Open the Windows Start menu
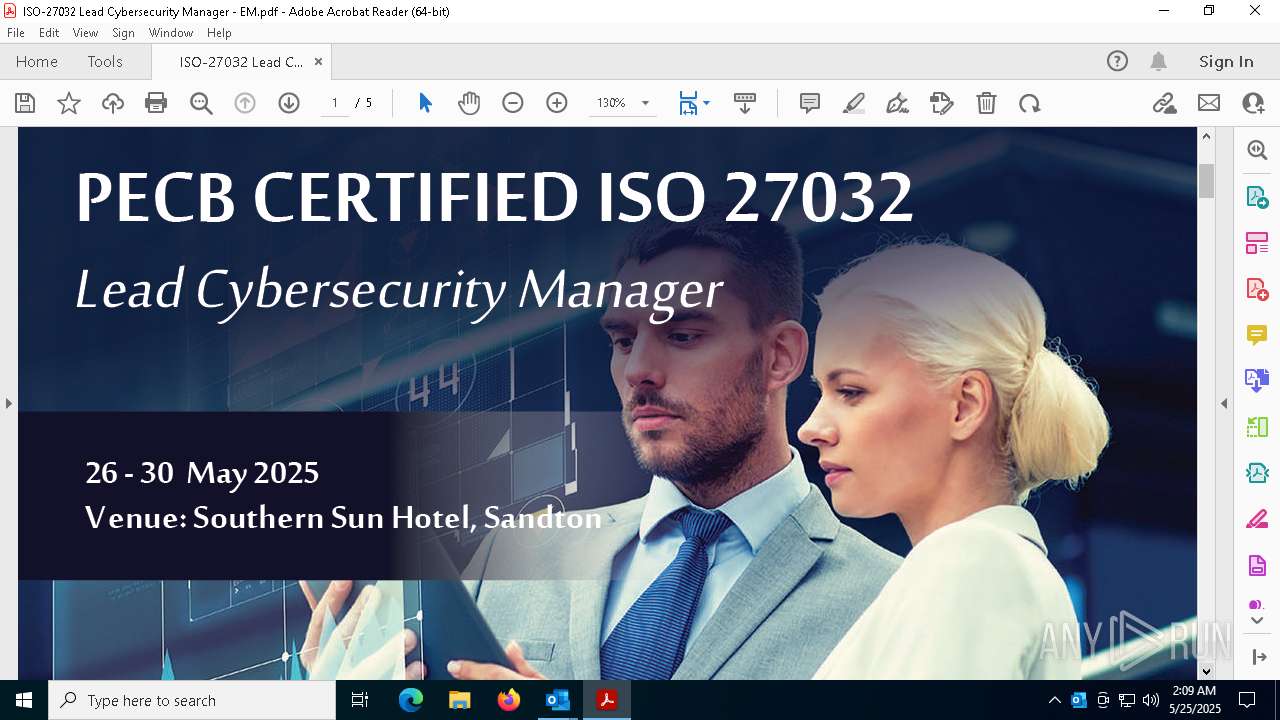The image size is (1280, 720). click(x=24, y=700)
